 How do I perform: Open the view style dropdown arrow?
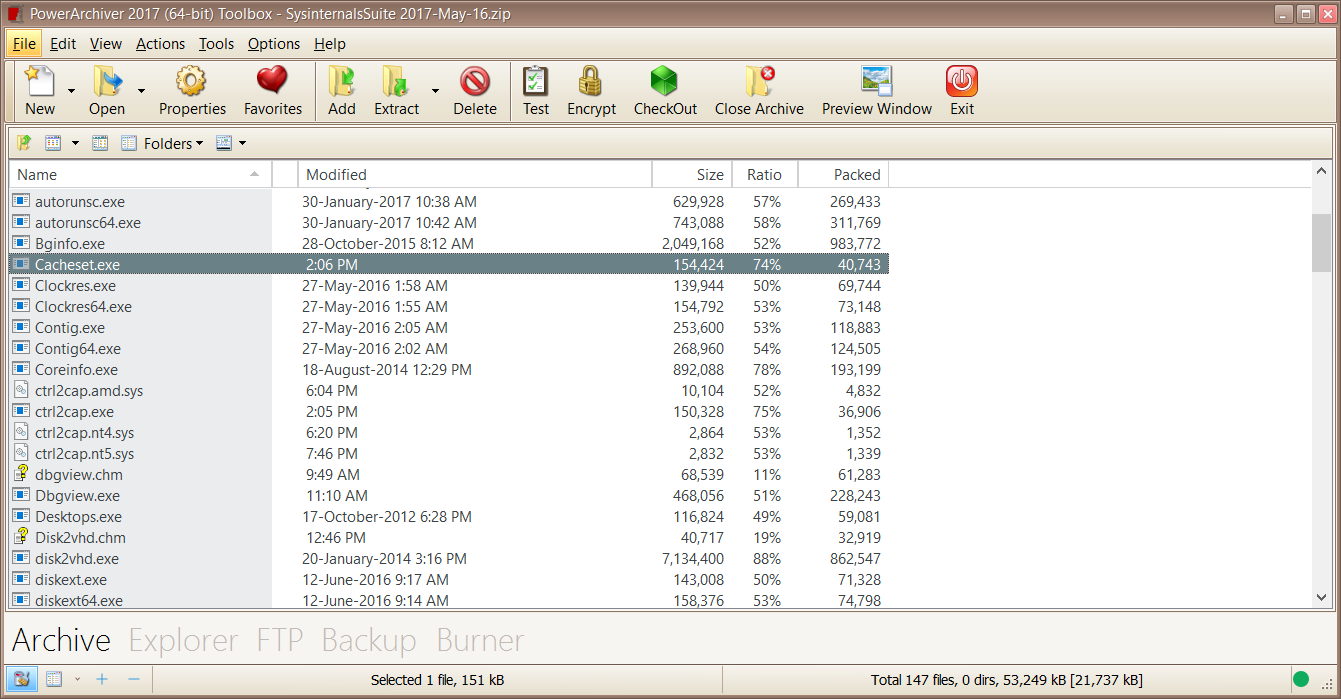75,143
